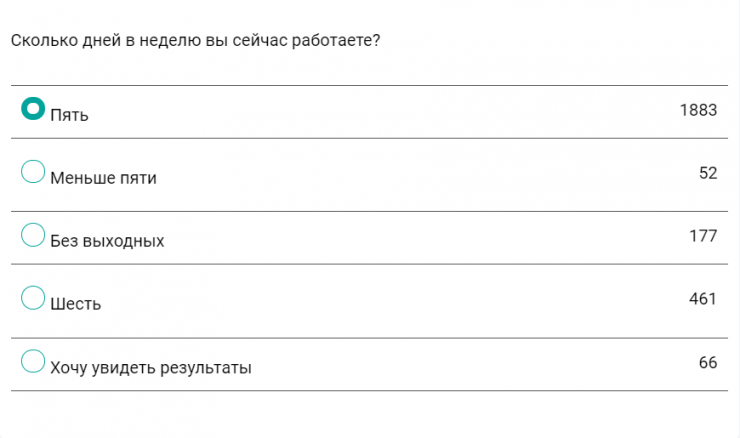This screenshot has width=740, height=438.
Task: Mark the 'Шесть' radio button
Action: [x=33, y=297]
